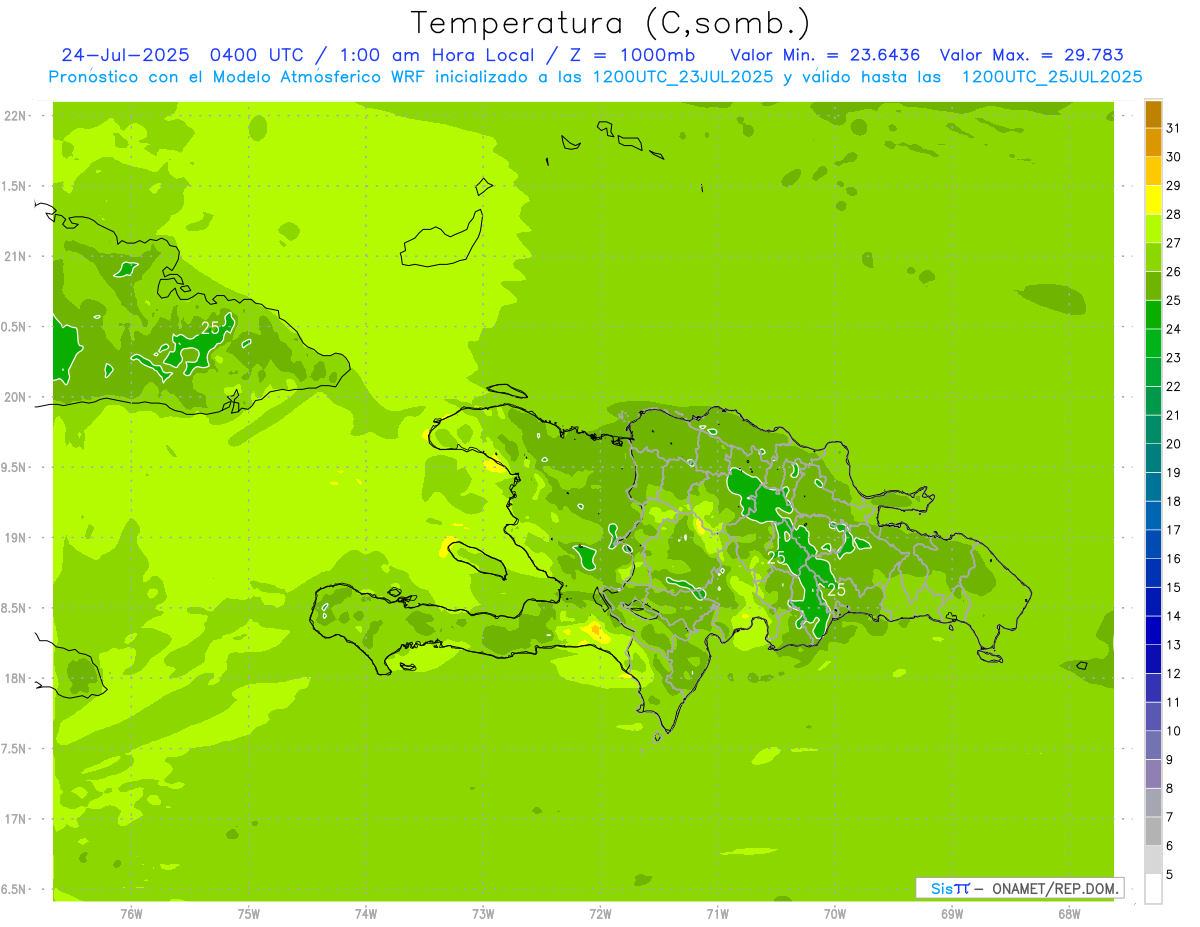Select the "24-Jul-2025" date text

[126, 54]
